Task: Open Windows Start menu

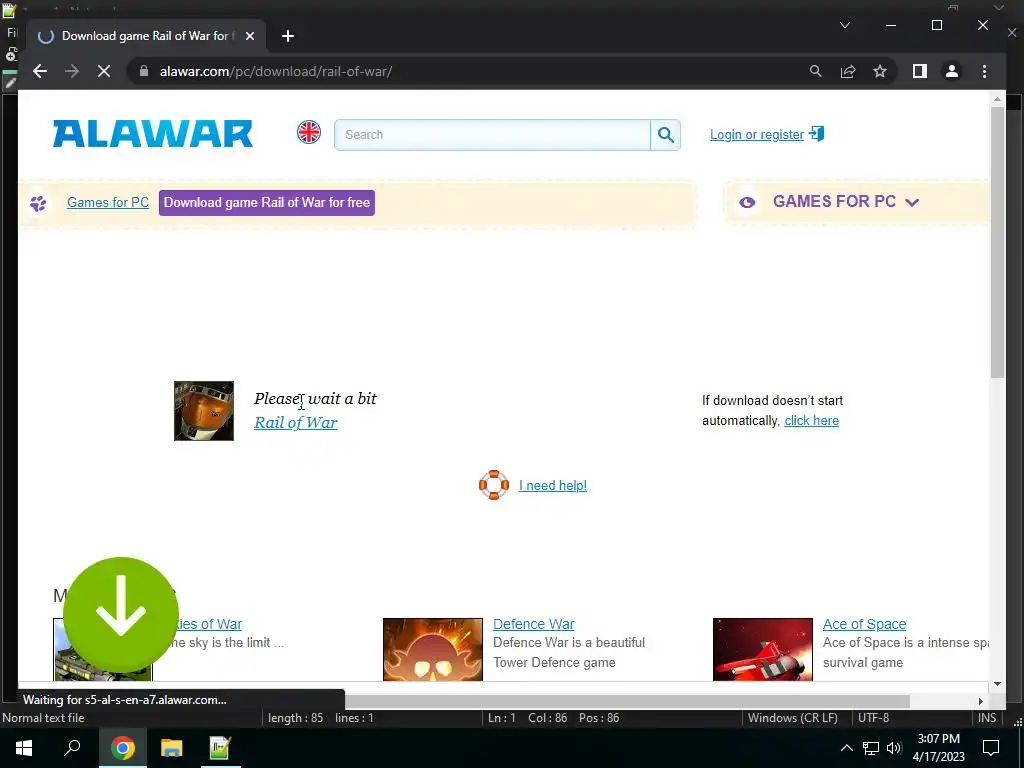Action: [x=24, y=748]
